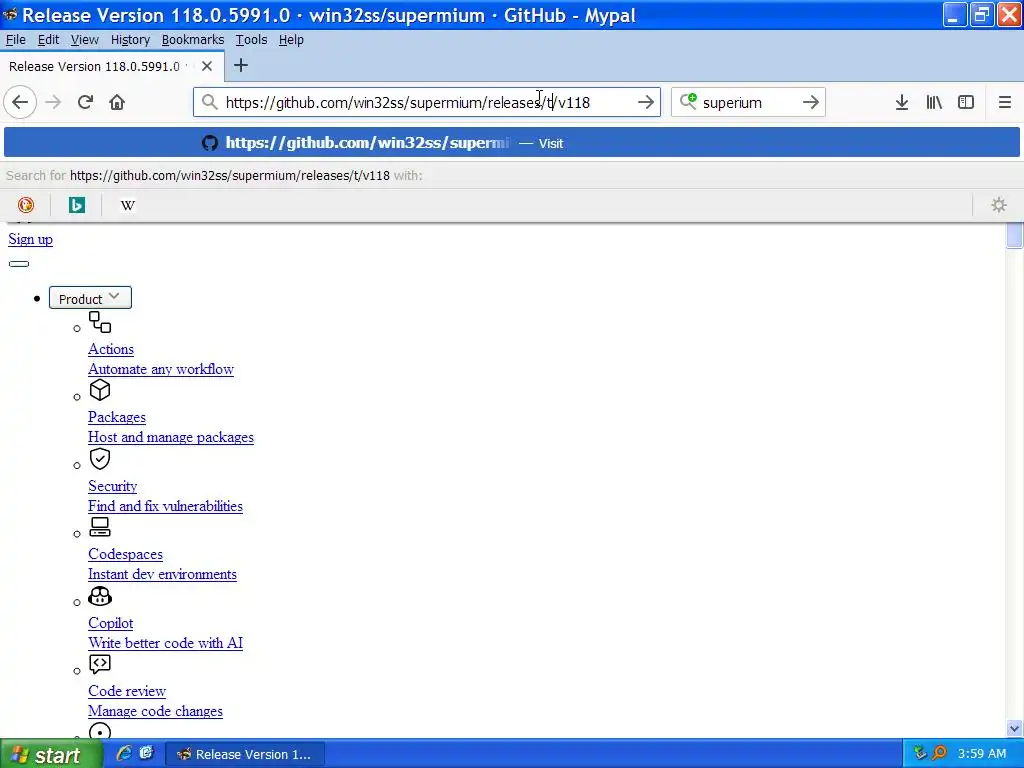Open the Library bookmarks icon
Image resolution: width=1024 pixels, height=768 pixels.
934,103
